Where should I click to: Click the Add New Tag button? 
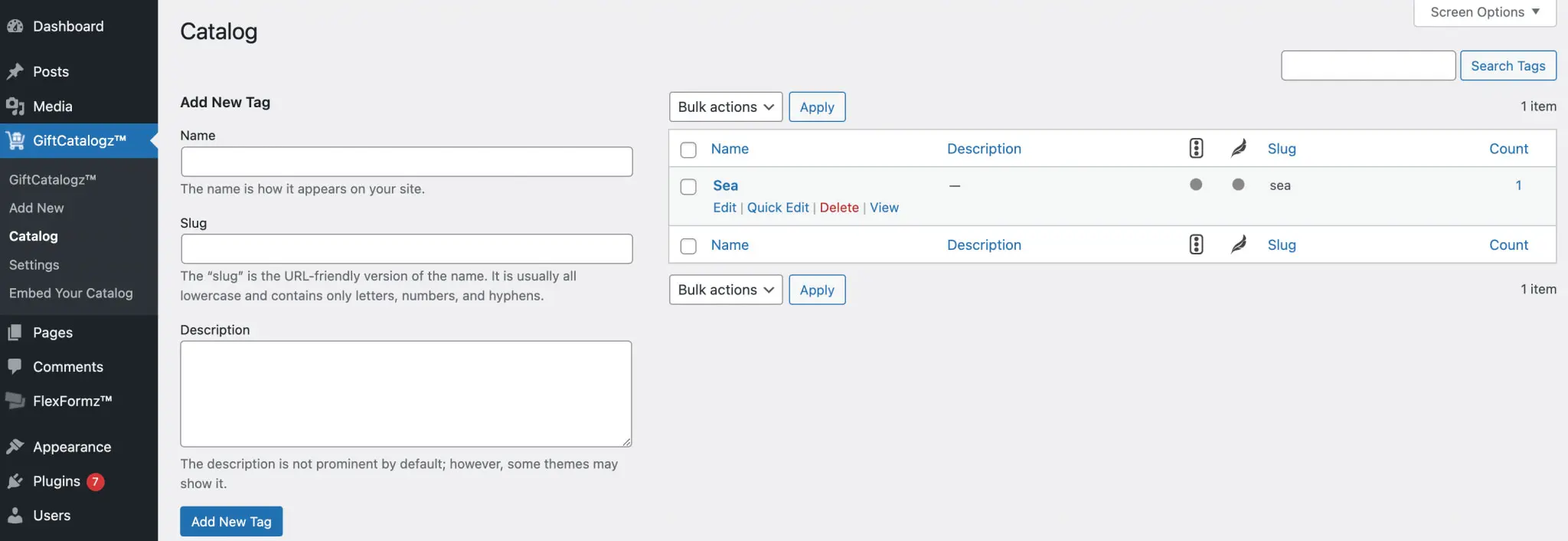point(231,521)
